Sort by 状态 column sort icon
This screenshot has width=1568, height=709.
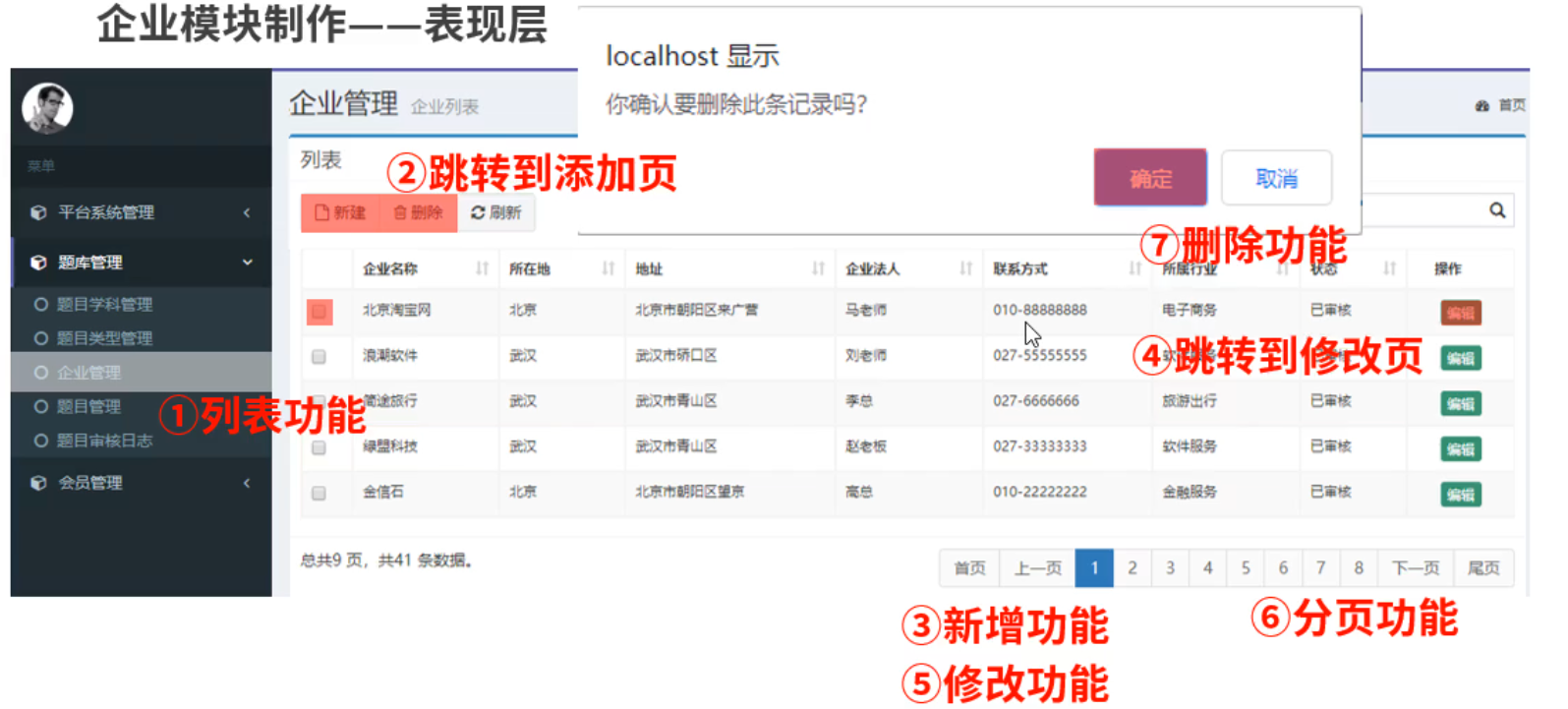tap(1389, 268)
